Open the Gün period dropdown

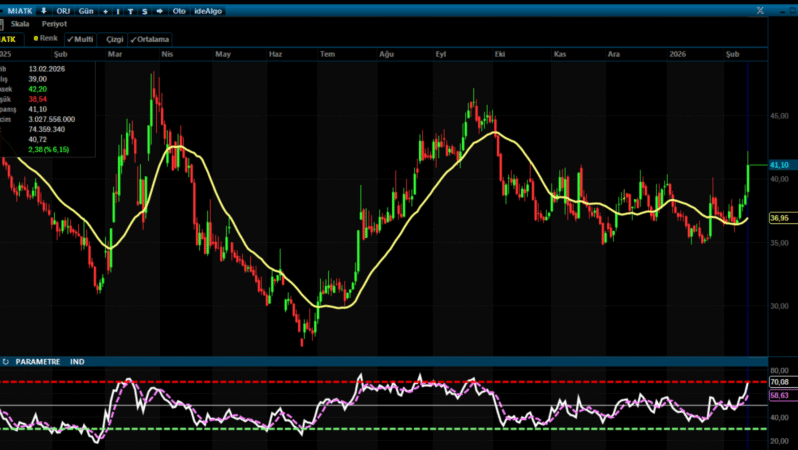click(86, 10)
